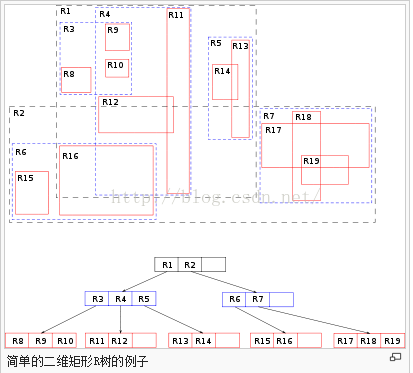Choose the R18 rectangle label in the diagram
The image size is (413, 373).
(x=303, y=117)
